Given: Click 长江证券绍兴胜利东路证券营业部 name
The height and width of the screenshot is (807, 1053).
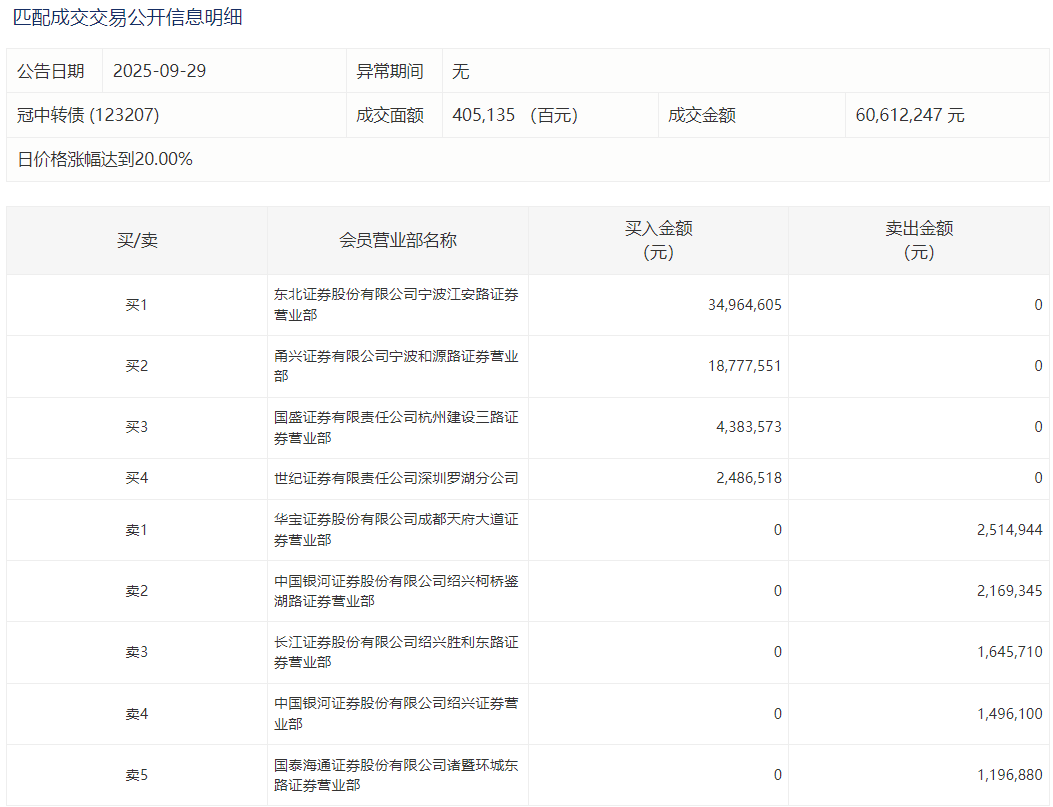Looking at the screenshot, I should coord(396,652).
